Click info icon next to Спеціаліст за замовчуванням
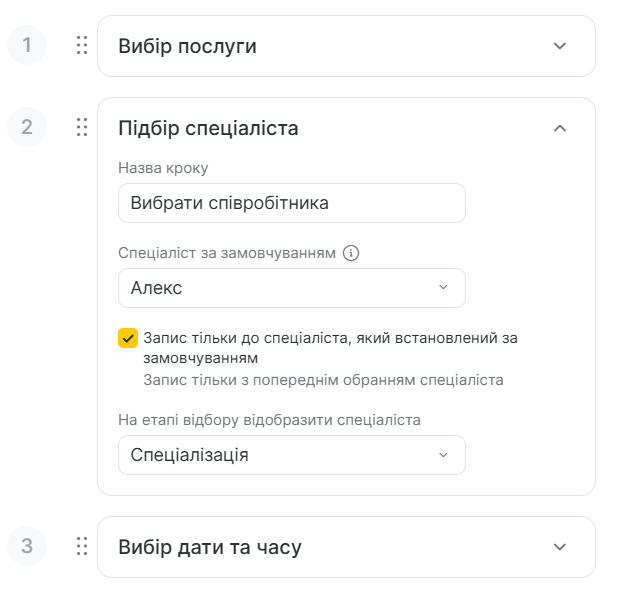Image resolution: width=643 pixels, height=595 pixels. [x=351, y=253]
